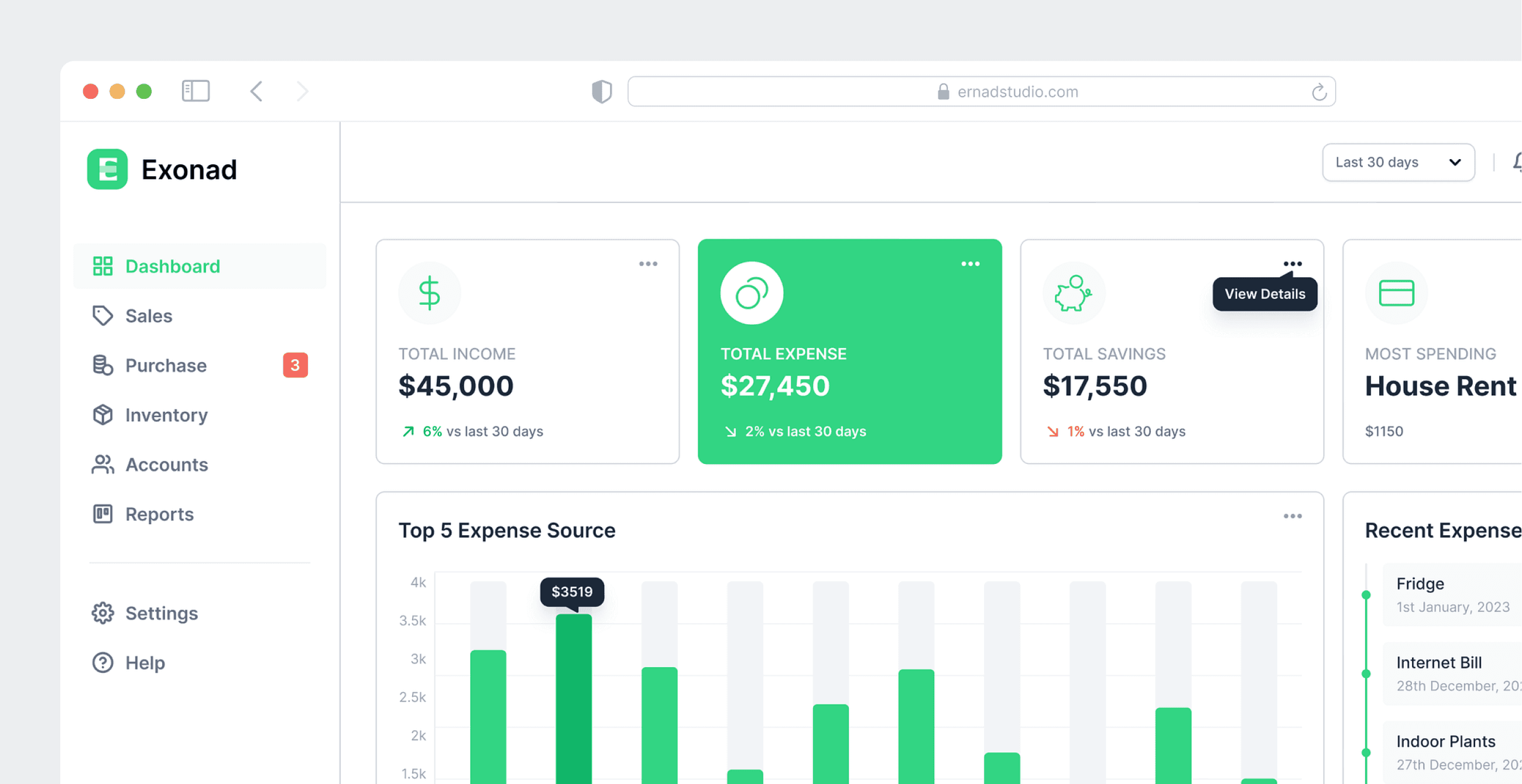
Task: Open Total Expense card options menu
Action: point(971,264)
